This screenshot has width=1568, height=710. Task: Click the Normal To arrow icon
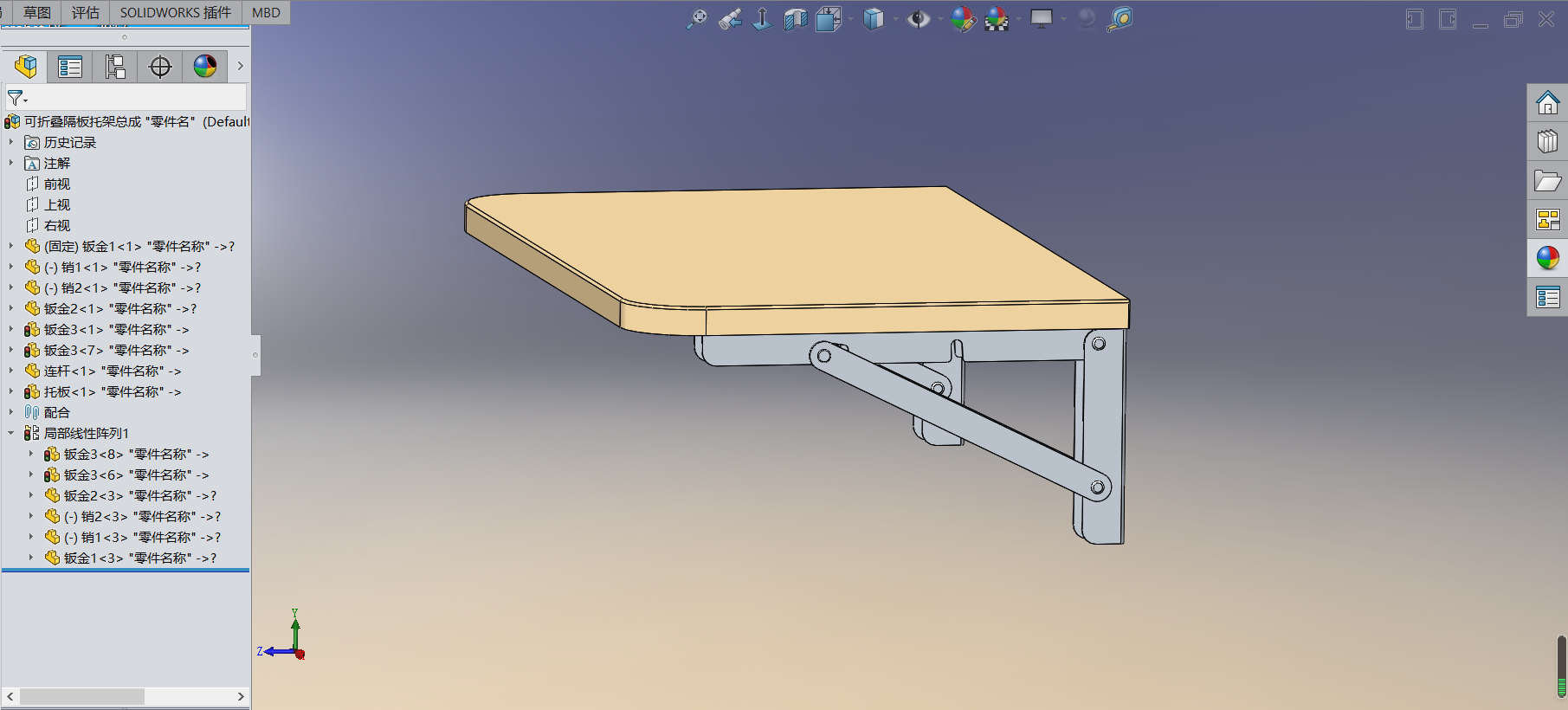[762, 19]
